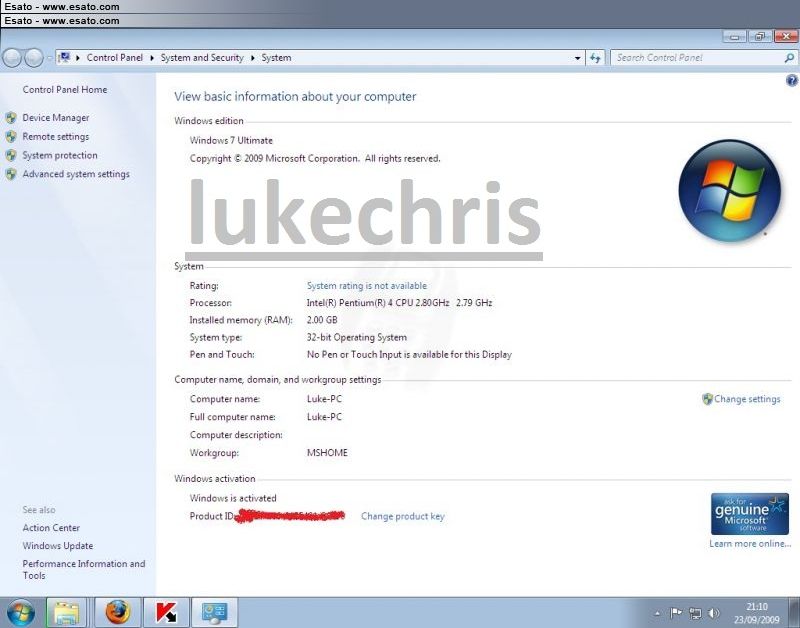Open Device Manager shield icon
The image size is (800, 628).
(11, 118)
